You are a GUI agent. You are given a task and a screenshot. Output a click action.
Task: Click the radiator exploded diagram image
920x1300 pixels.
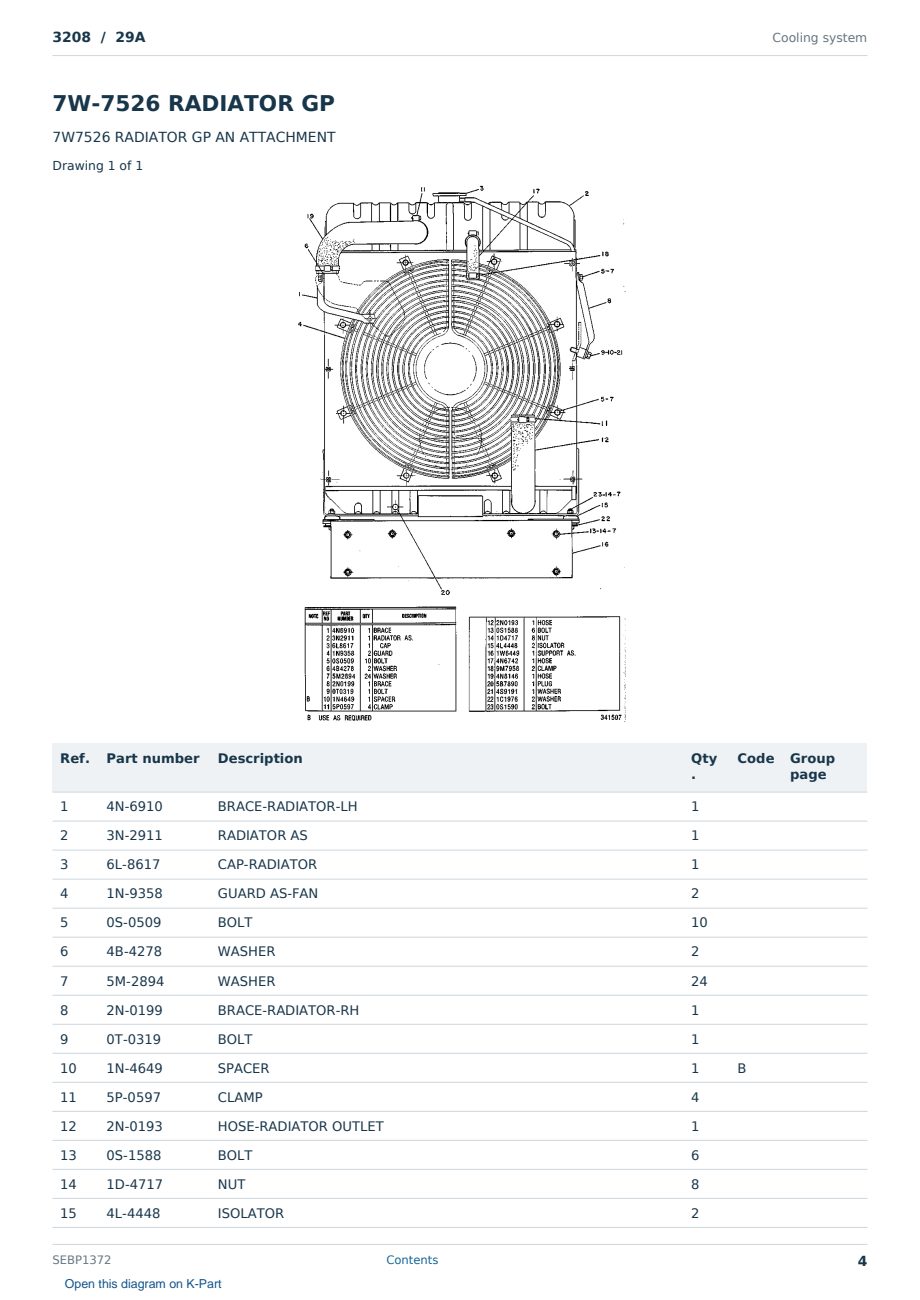pos(460,455)
